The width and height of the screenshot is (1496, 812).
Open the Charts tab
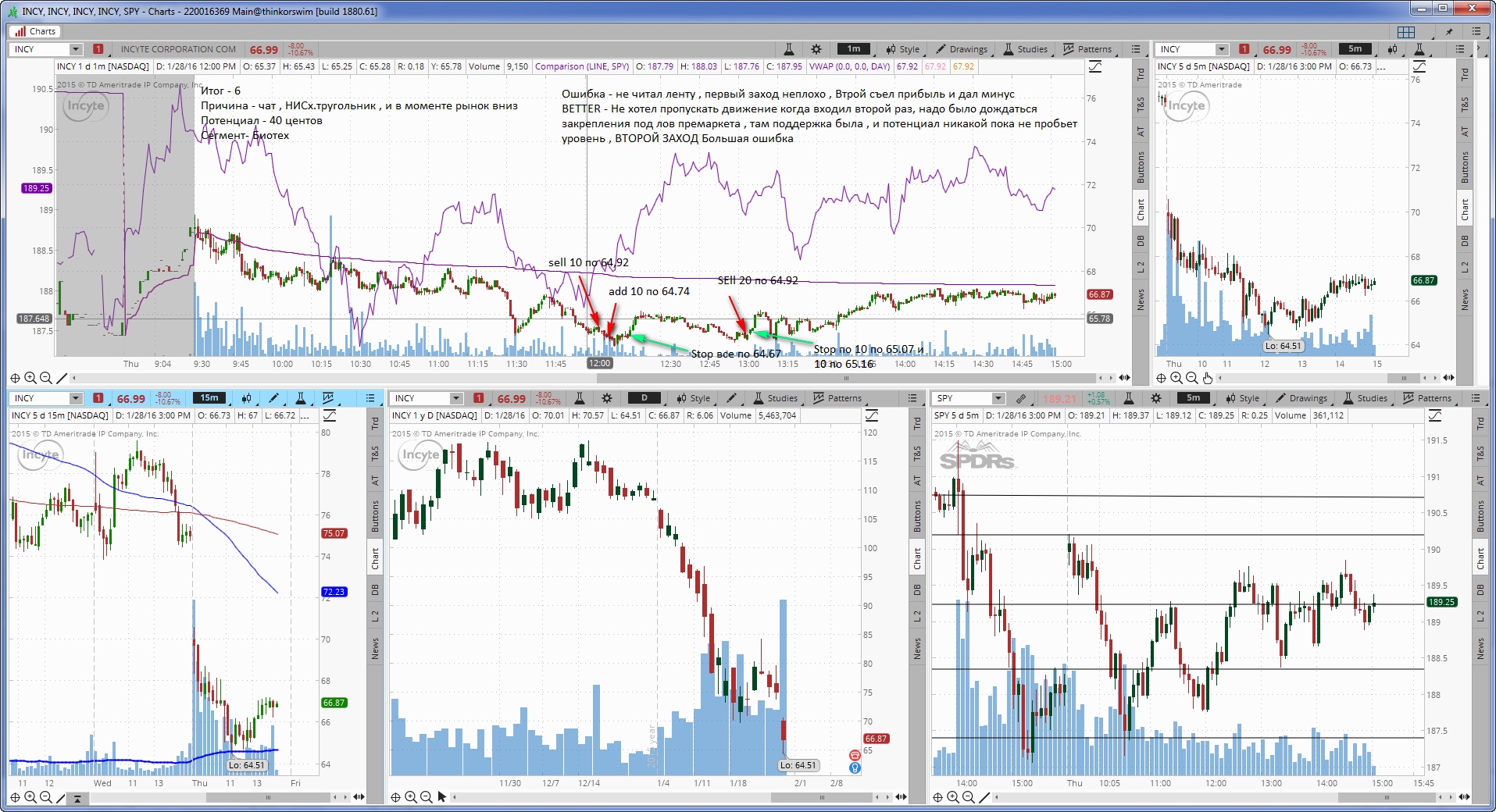pyautogui.click(x=35, y=31)
